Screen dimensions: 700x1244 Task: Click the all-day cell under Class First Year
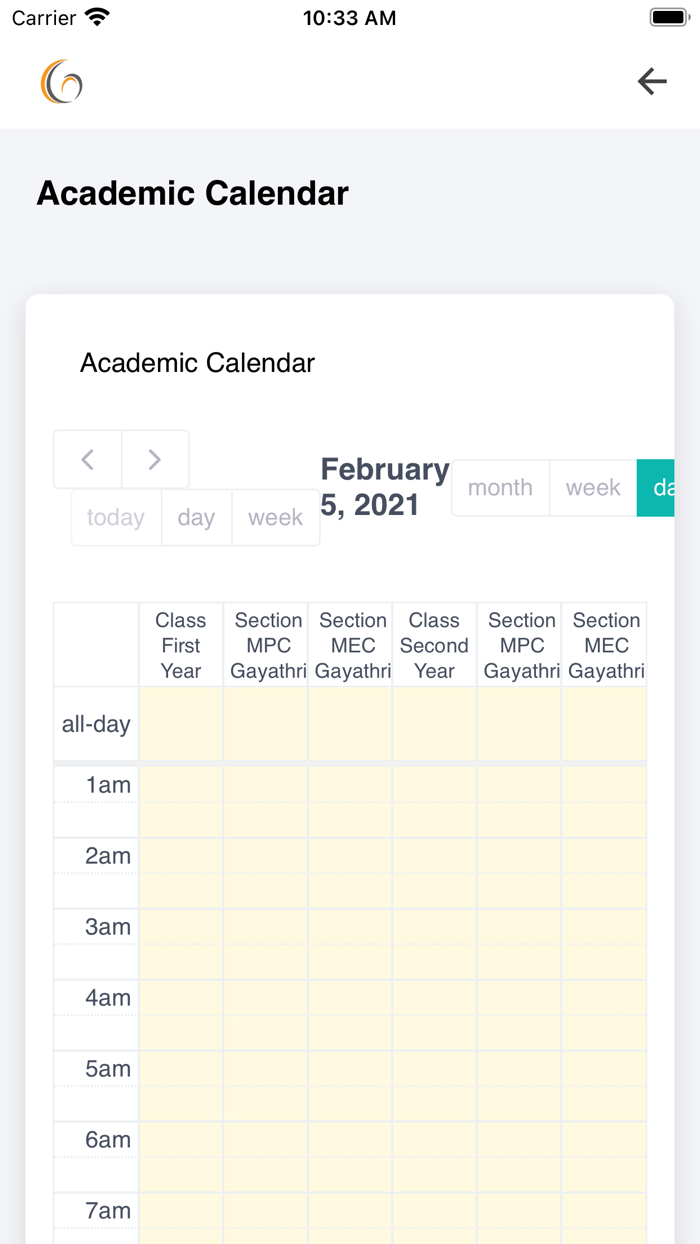pyautogui.click(x=181, y=724)
